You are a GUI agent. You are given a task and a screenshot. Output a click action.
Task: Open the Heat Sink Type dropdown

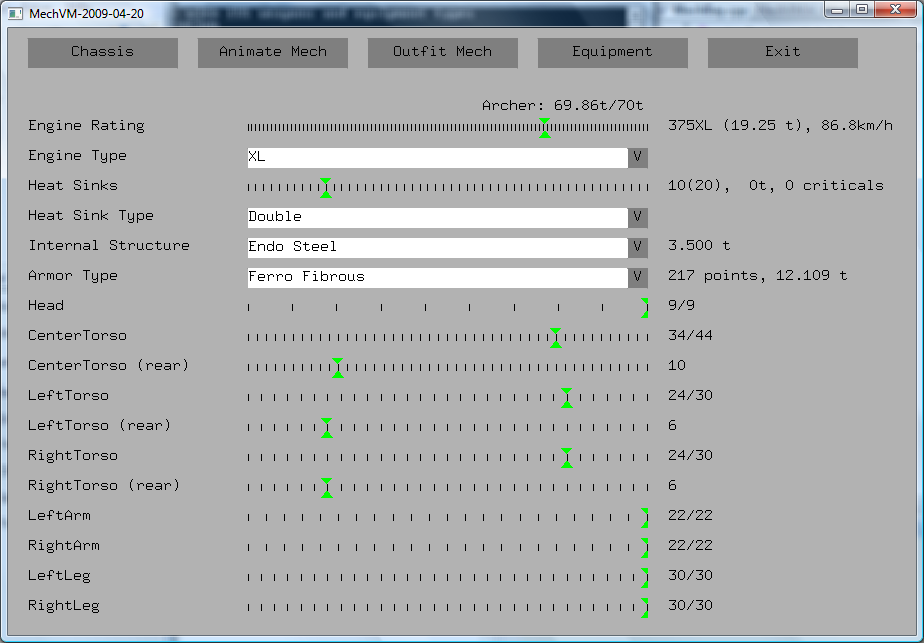pos(638,217)
